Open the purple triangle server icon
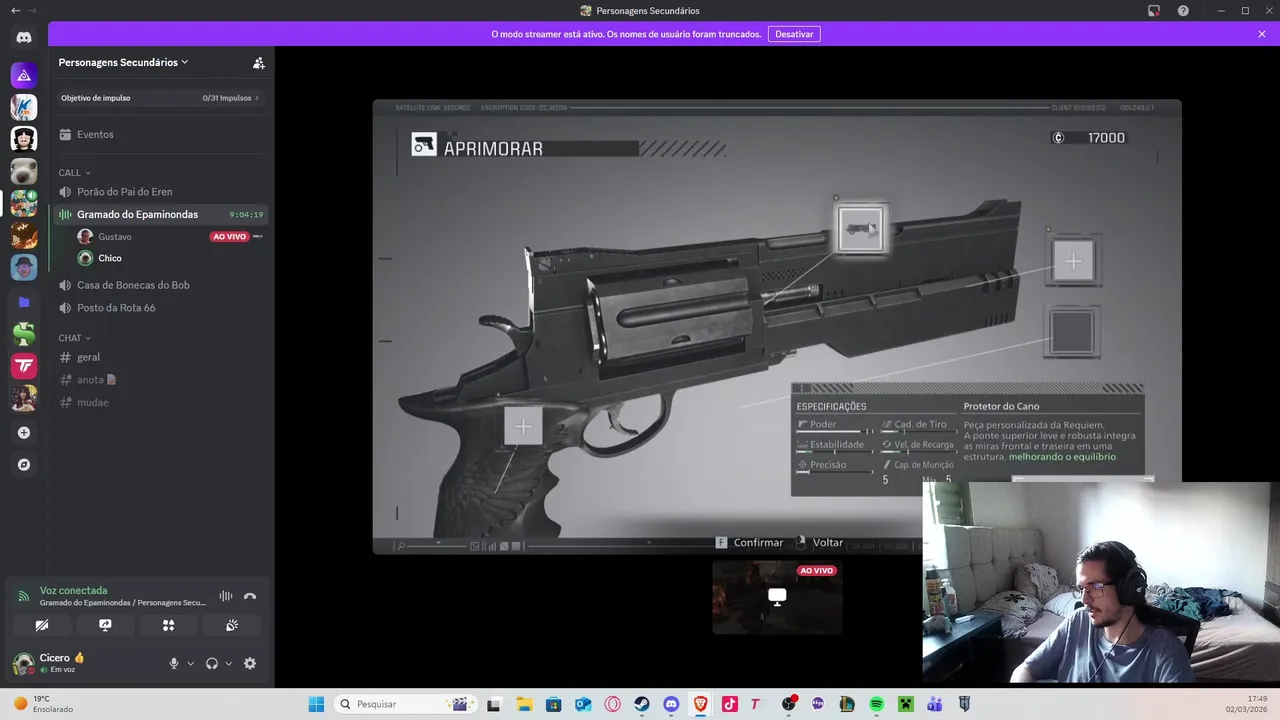Screen dimensions: 1280x720 pos(24,75)
